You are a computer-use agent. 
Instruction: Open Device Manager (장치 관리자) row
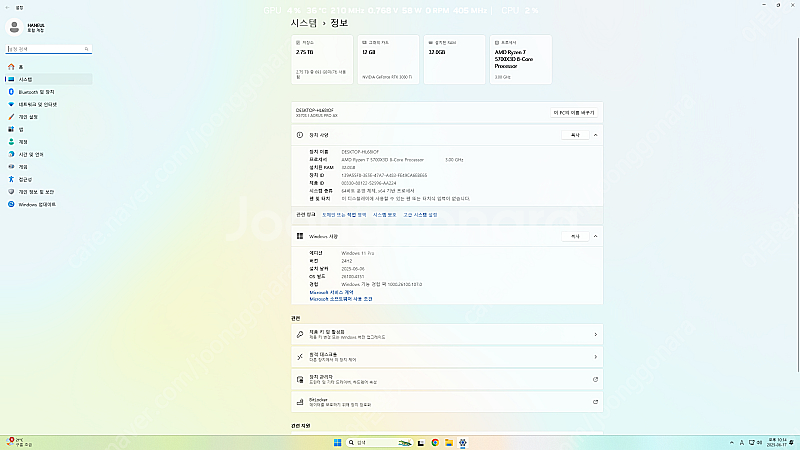[447, 380]
